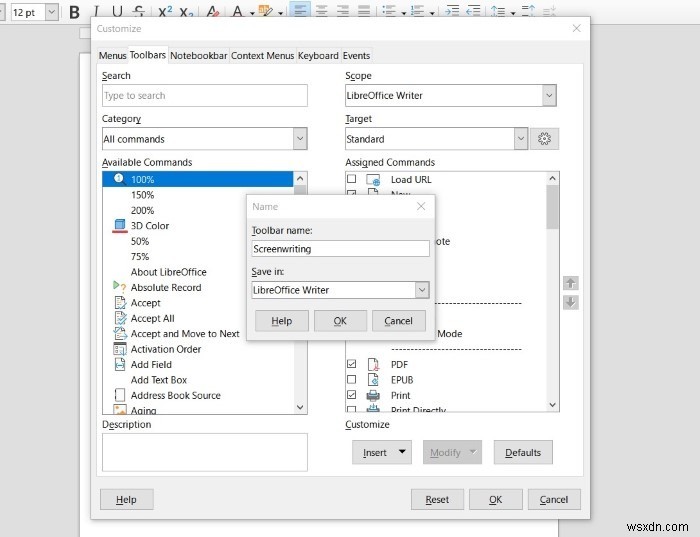Close the Name dialog with X
The height and width of the screenshot is (537, 700).
[x=421, y=206]
